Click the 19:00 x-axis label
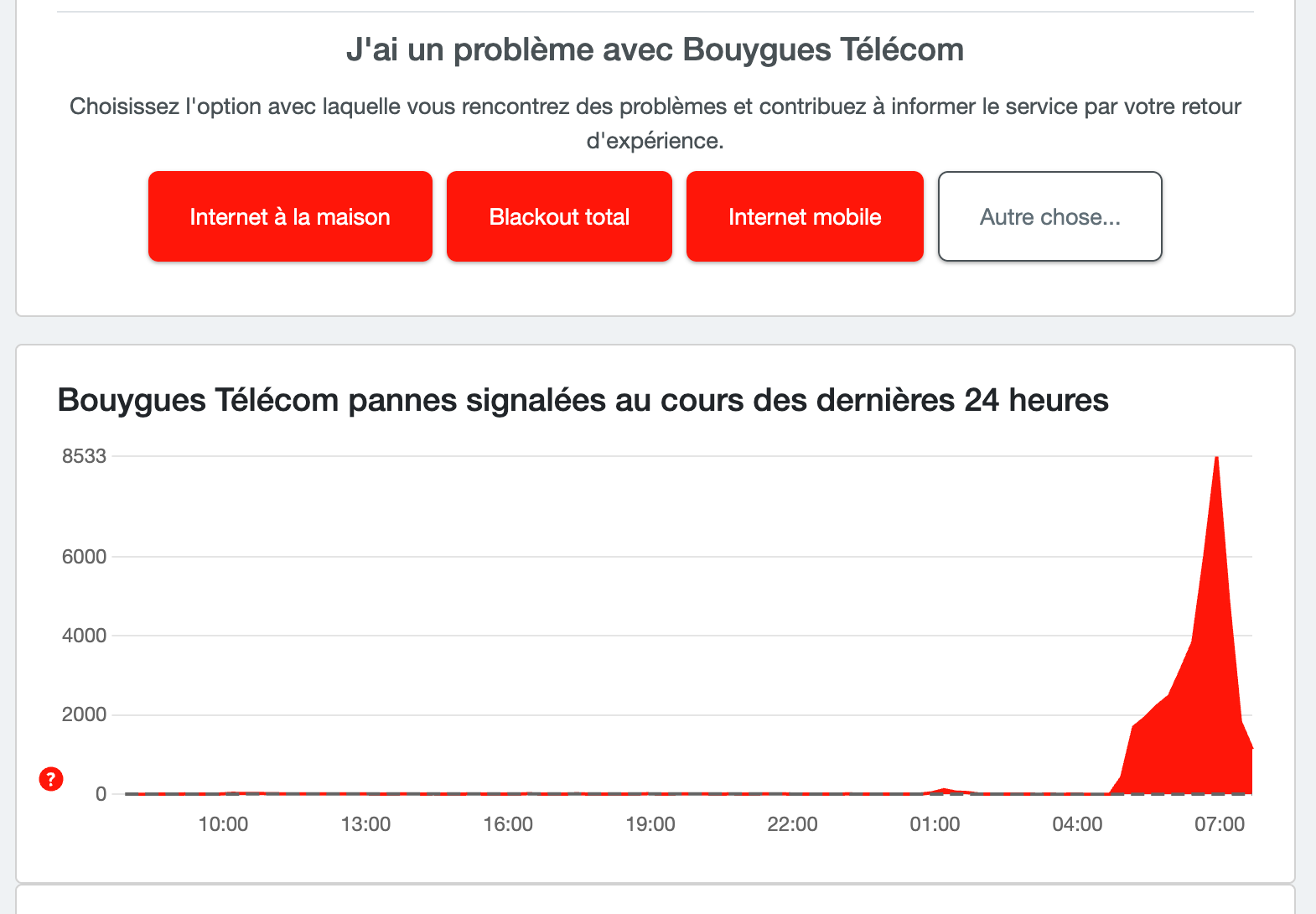The width and height of the screenshot is (1316, 914). (650, 824)
